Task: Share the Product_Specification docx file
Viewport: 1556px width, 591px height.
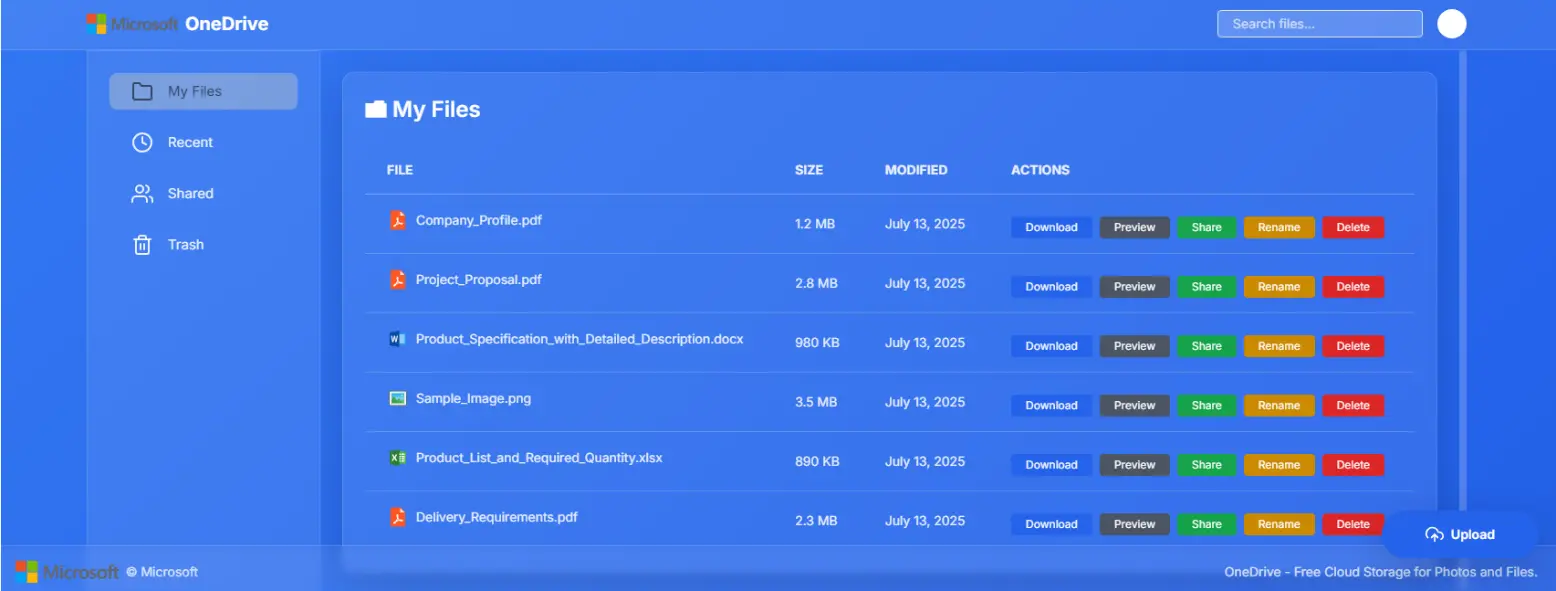Action: coord(1206,346)
